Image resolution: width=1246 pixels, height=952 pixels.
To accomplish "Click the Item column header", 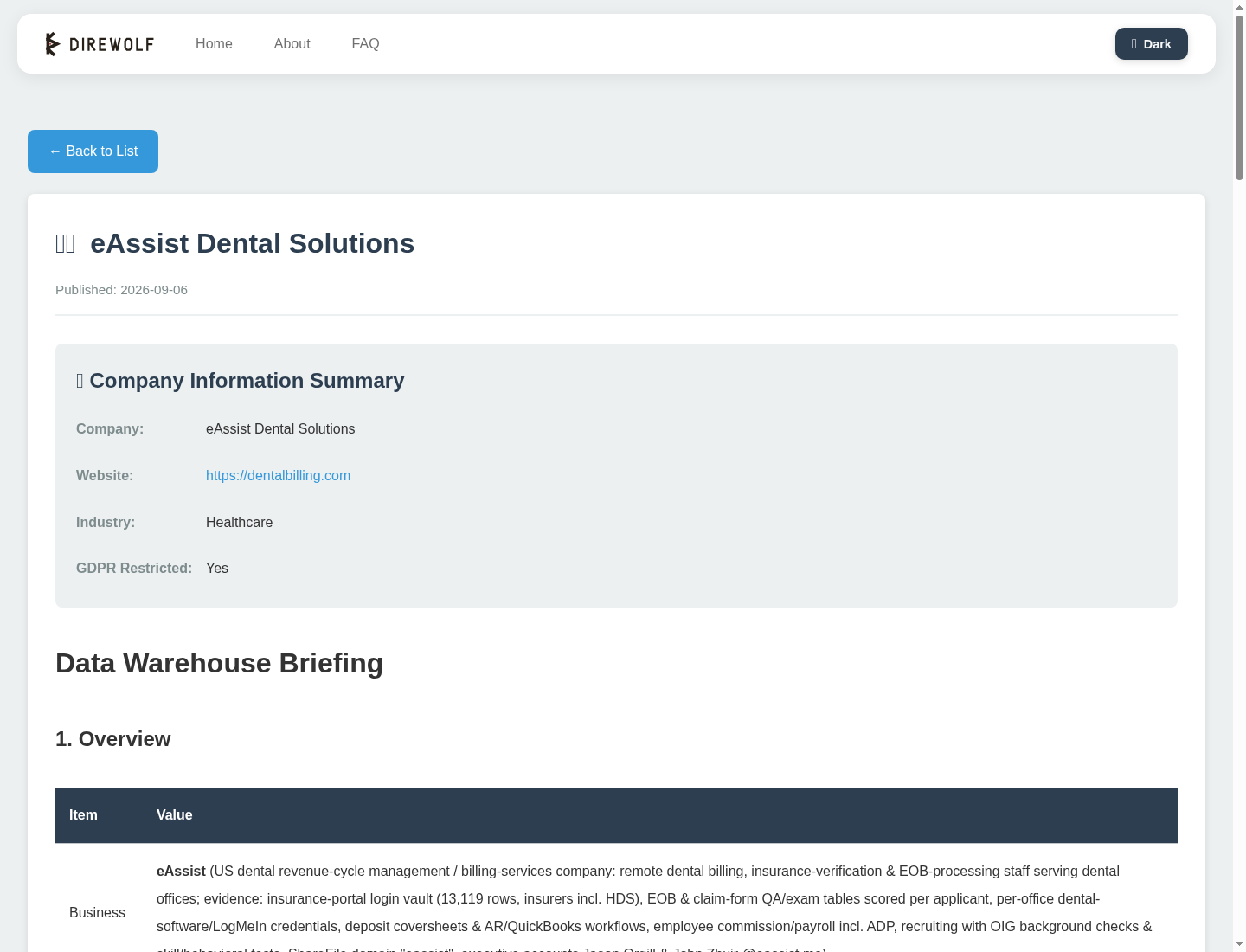I will [x=83, y=815].
